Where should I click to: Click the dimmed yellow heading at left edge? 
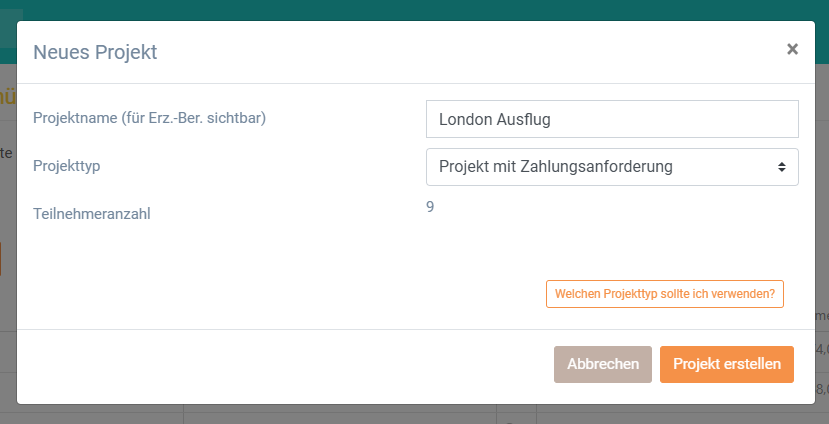click(7, 99)
